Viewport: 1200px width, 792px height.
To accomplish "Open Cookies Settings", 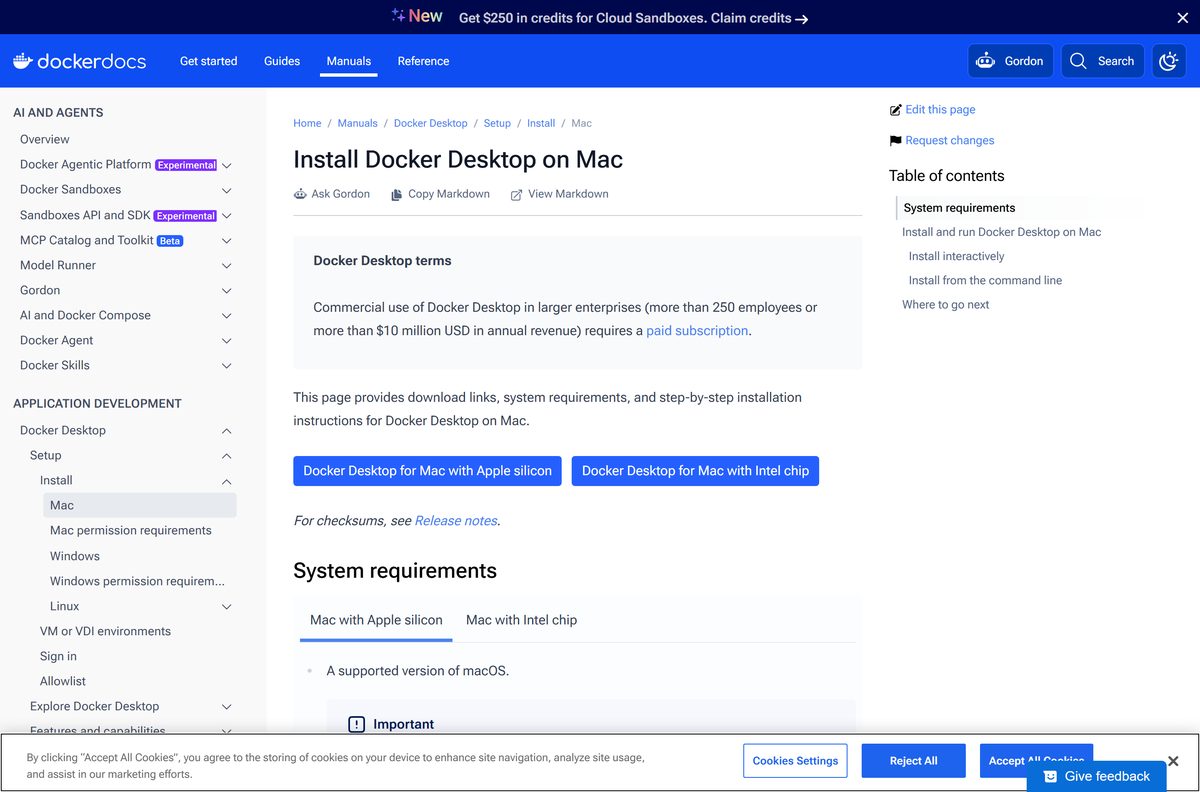I will pos(795,761).
